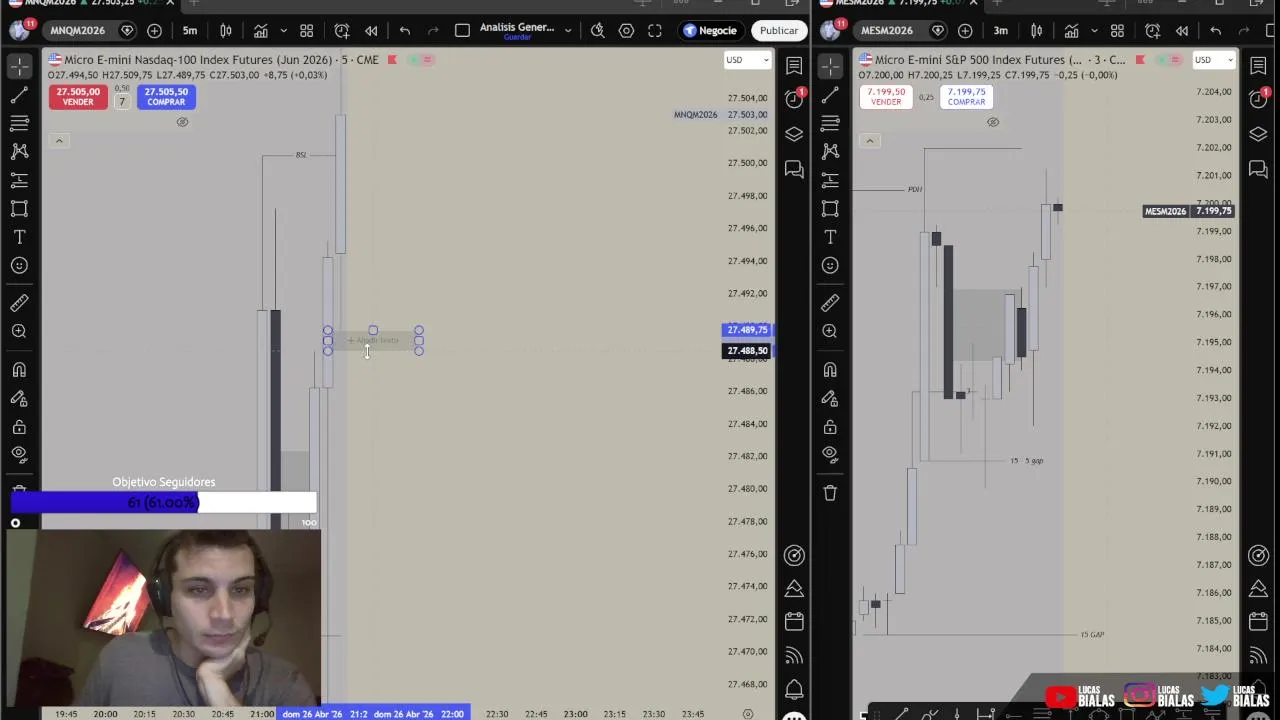Collapse legend arrow in right chart
1280x720 pixels.
coord(870,140)
